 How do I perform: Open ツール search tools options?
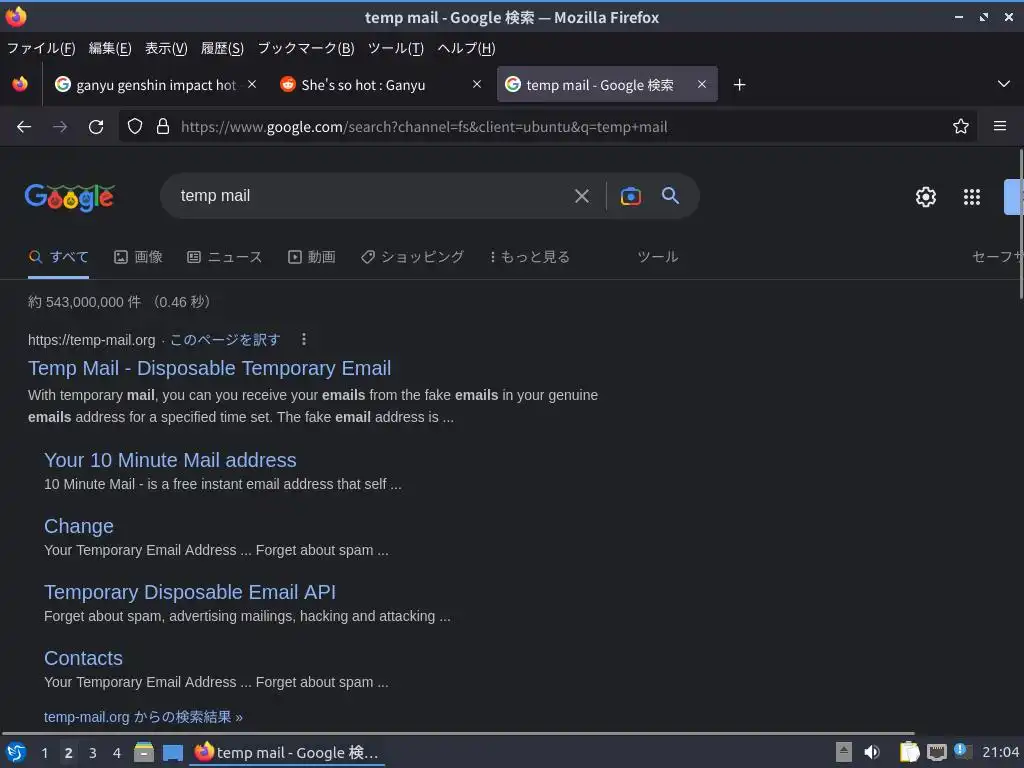(x=658, y=257)
